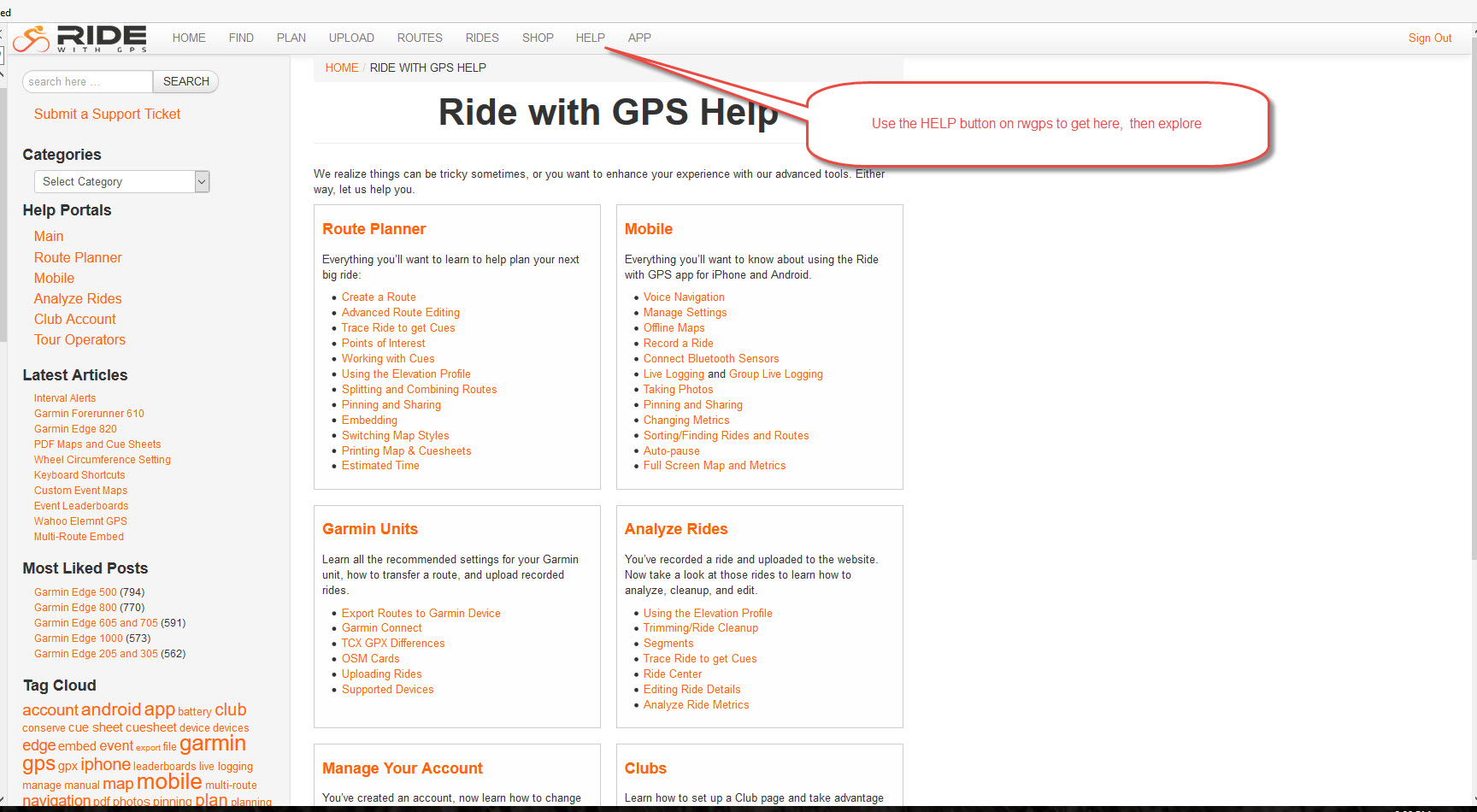Open Points of Interest link

383,344
